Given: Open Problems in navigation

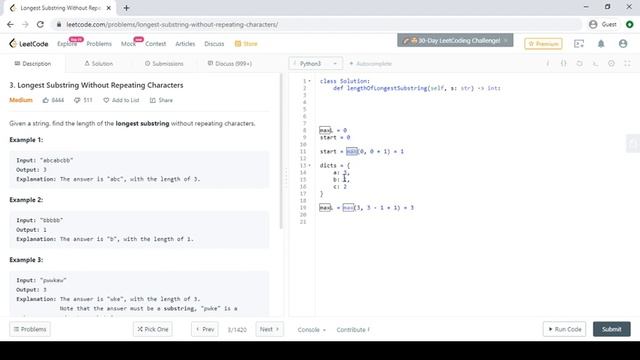Looking at the screenshot, I should (99, 44).
